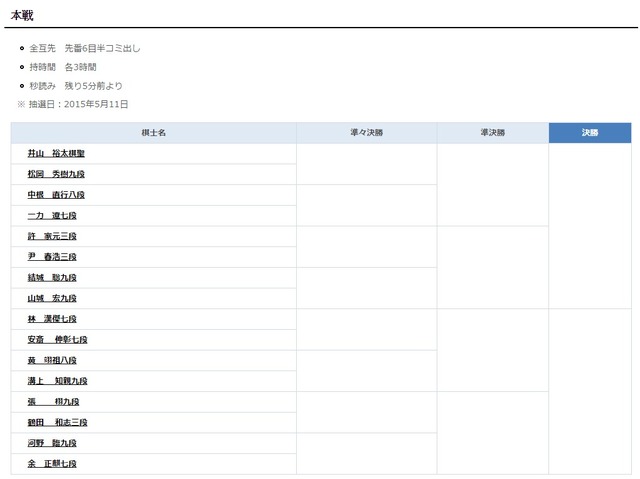Open 黄 翊祖八段 player link
Image resolution: width=640 pixels, height=479 pixels.
pyautogui.click(x=52, y=360)
